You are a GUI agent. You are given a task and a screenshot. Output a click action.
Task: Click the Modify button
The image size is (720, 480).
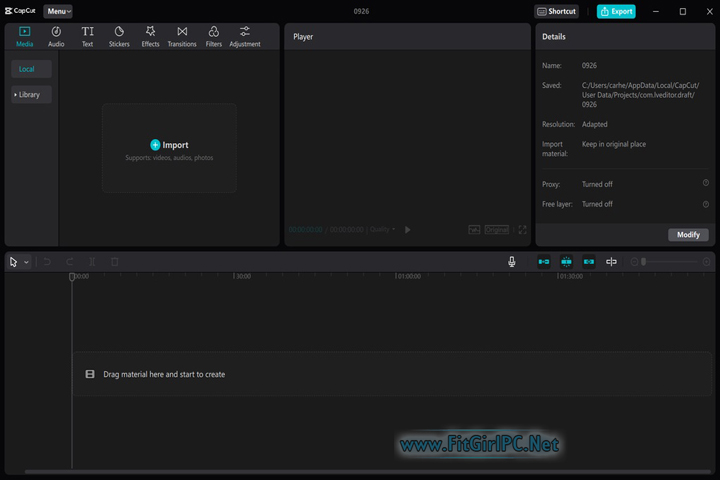(688, 234)
